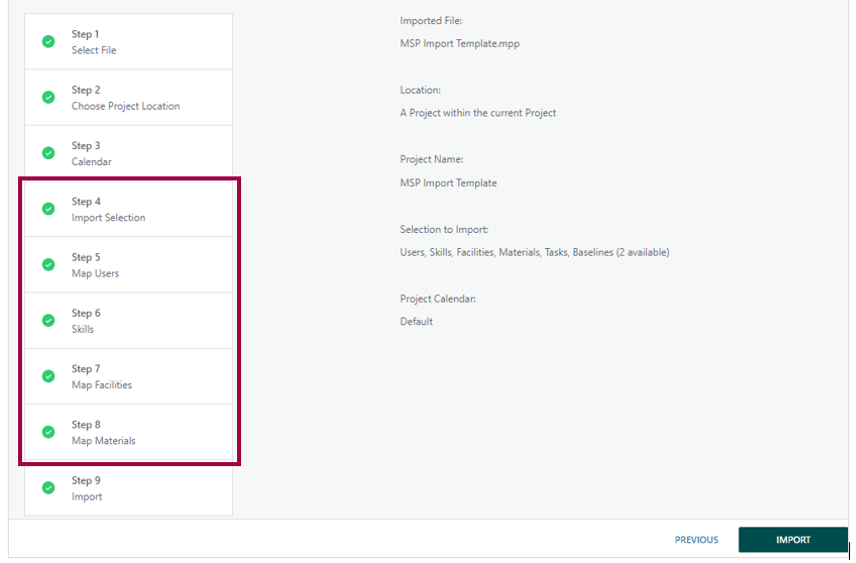
Task: Go to Step 1 Select File
Action: click(128, 42)
